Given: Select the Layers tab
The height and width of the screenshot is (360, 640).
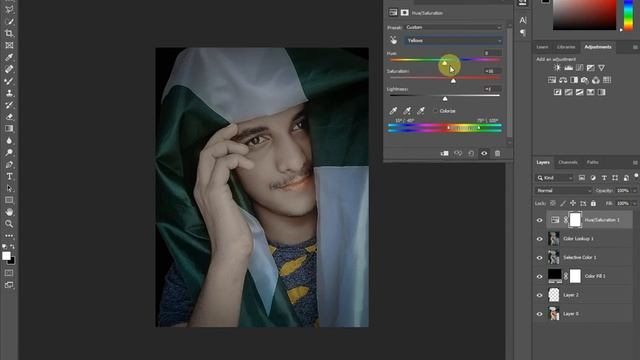Looking at the screenshot, I should (543, 162).
